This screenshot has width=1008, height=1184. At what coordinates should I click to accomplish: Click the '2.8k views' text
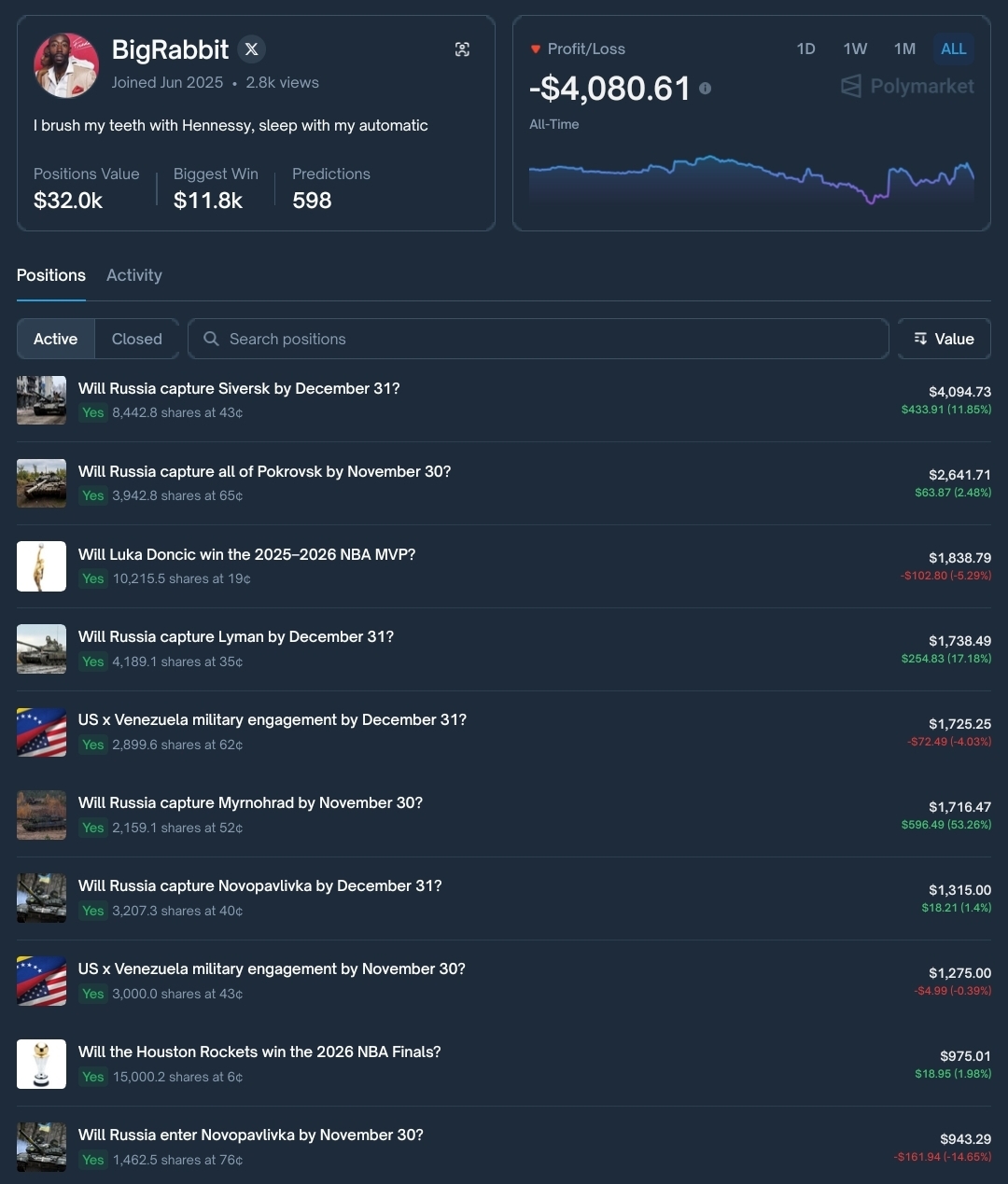283,82
